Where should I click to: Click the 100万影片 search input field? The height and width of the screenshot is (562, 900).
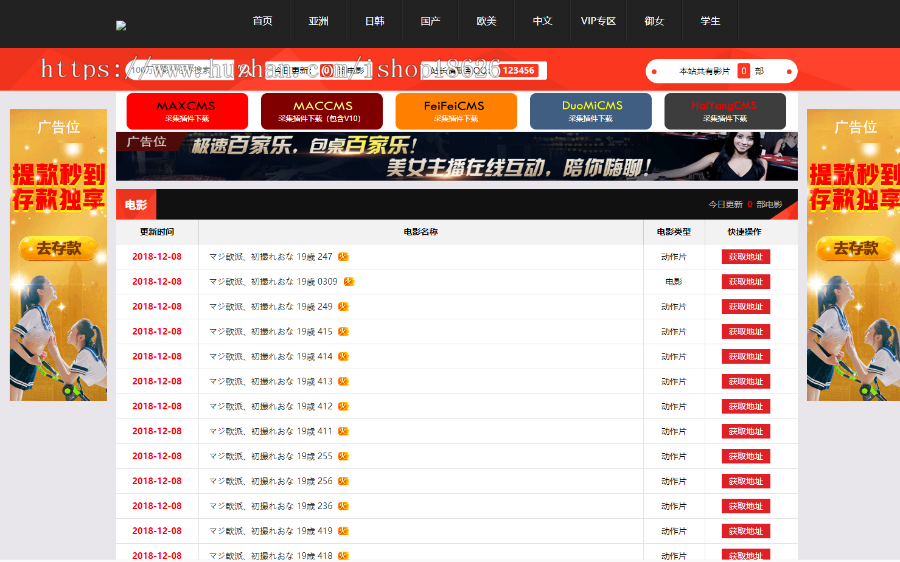[x=180, y=71]
